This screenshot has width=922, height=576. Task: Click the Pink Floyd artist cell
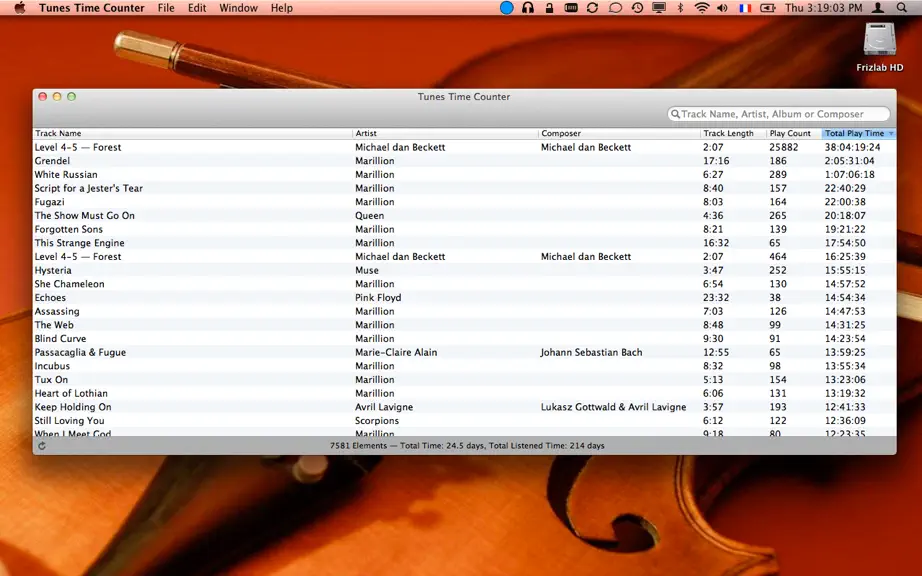coord(378,298)
